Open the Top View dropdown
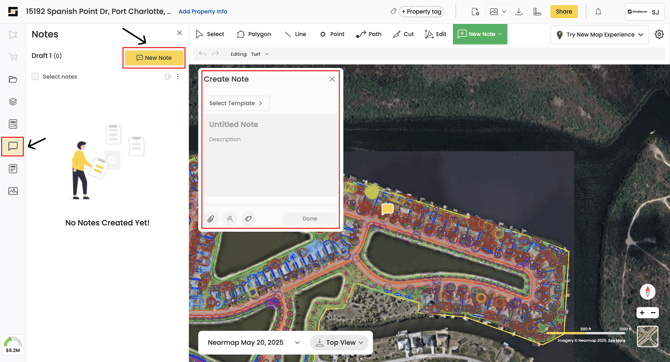Screen dimensions: 670x362 (339, 342)
